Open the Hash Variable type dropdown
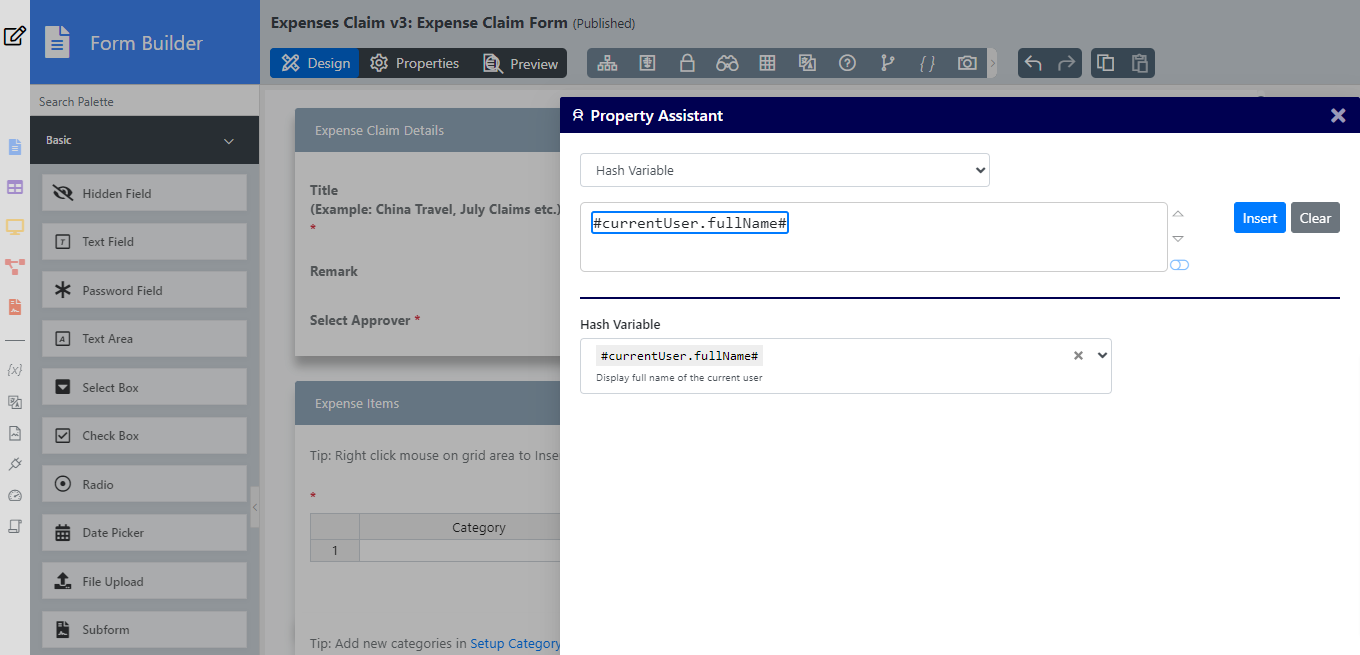Viewport: 1360px width, 655px height. 785,170
